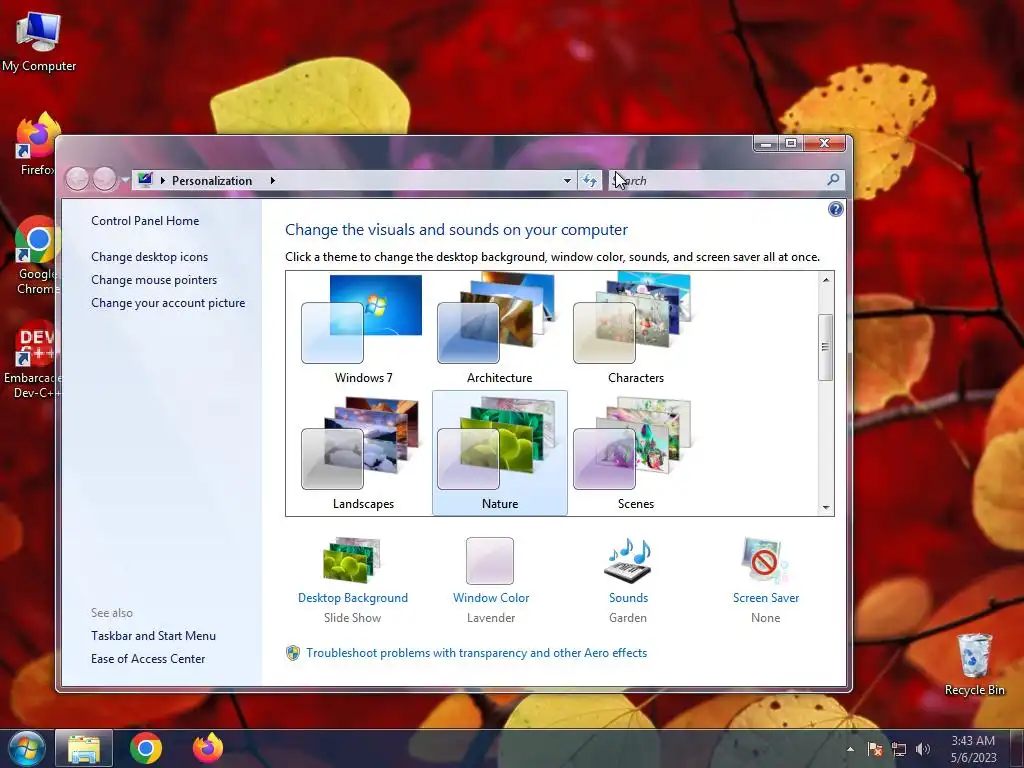Image resolution: width=1024 pixels, height=768 pixels.
Task: Expand the arrow before Personalization
Action: [x=163, y=180]
